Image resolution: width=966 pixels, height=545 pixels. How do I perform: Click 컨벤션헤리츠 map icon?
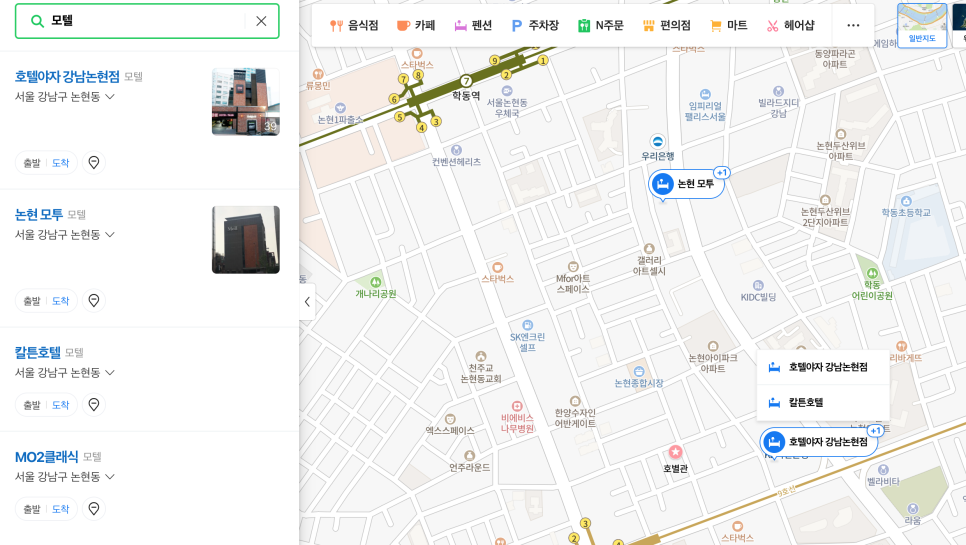457,150
